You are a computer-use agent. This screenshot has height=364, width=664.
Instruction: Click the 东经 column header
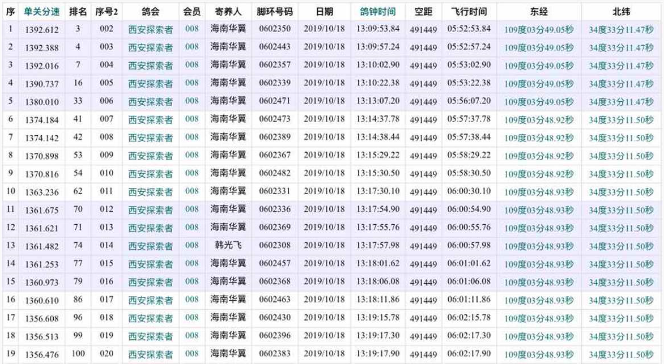539,12
